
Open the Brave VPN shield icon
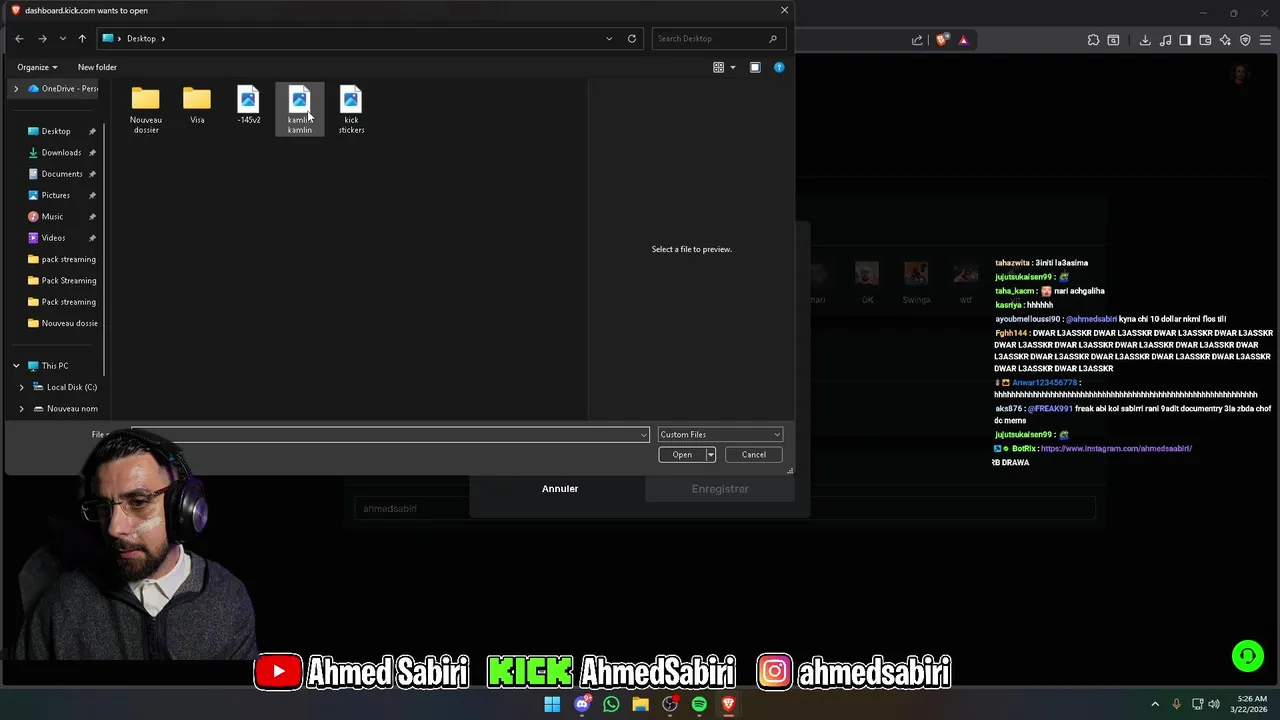coord(1245,40)
